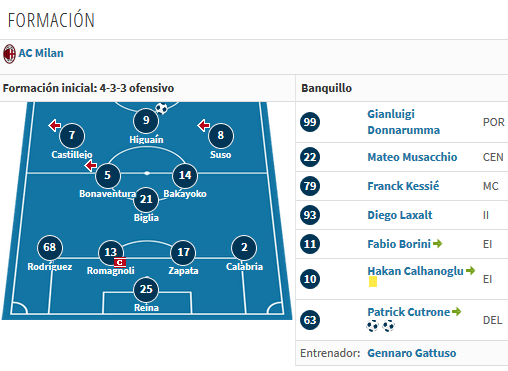This screenshot has height=371, width=508.
Task: Click the number 99 badge on the bench
Action: click(310, 122)
